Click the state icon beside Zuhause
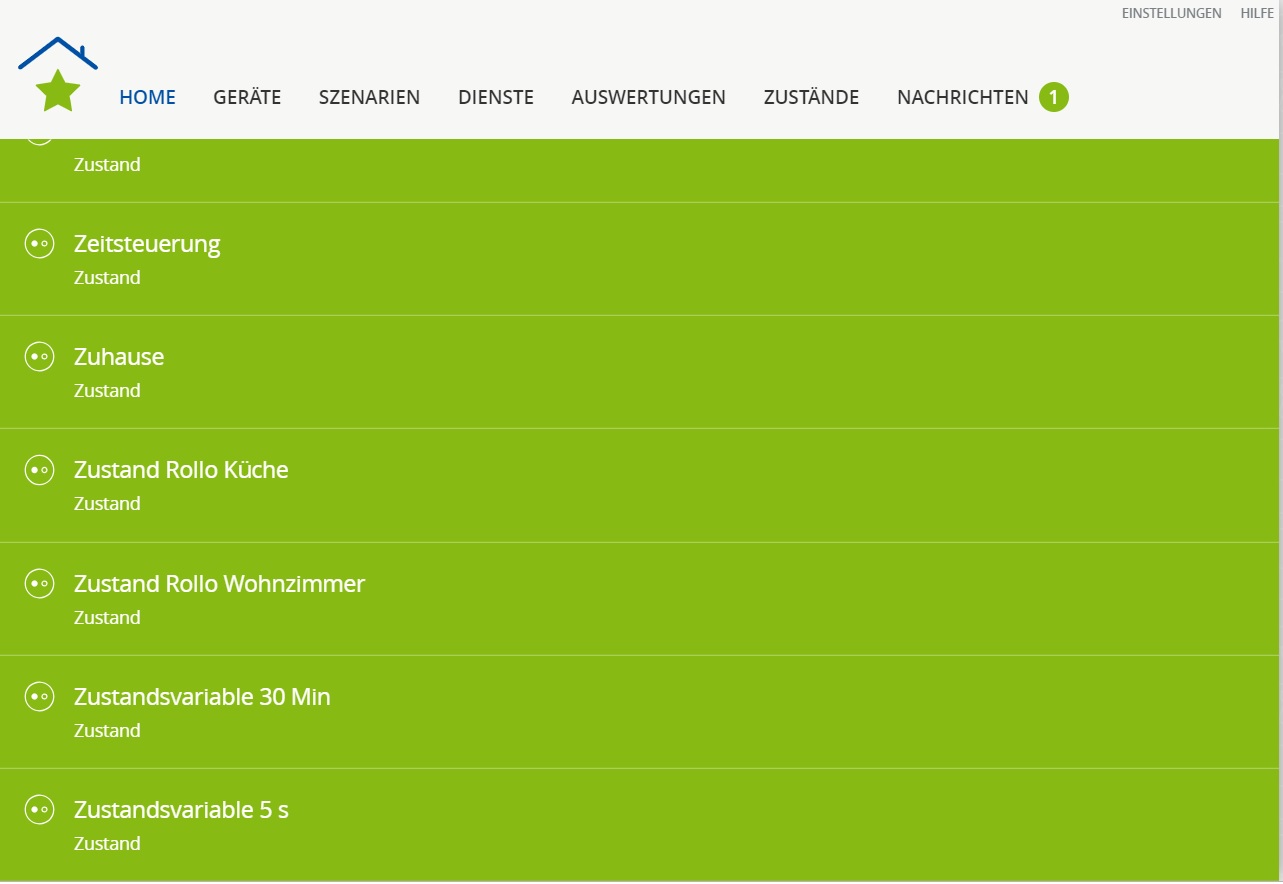The width and height of the screenshot is (1283, 884). pyautogui.click(x=39, y=357)
